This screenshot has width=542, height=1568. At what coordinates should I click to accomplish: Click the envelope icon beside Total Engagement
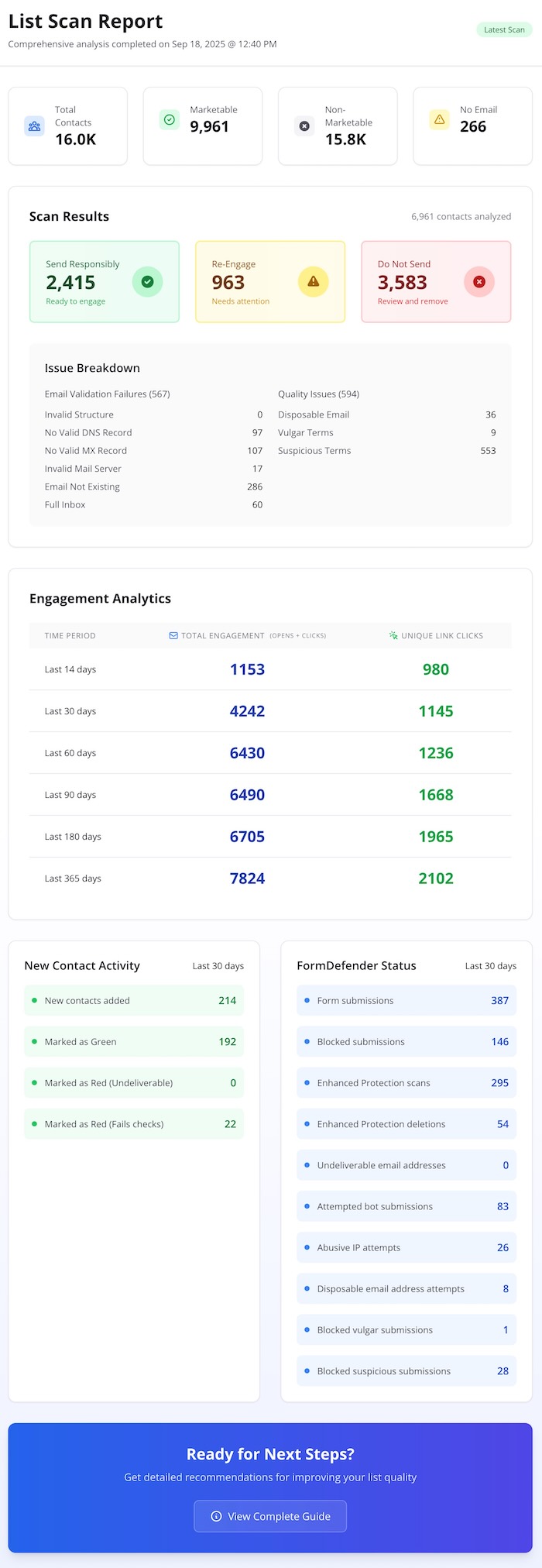173,636
